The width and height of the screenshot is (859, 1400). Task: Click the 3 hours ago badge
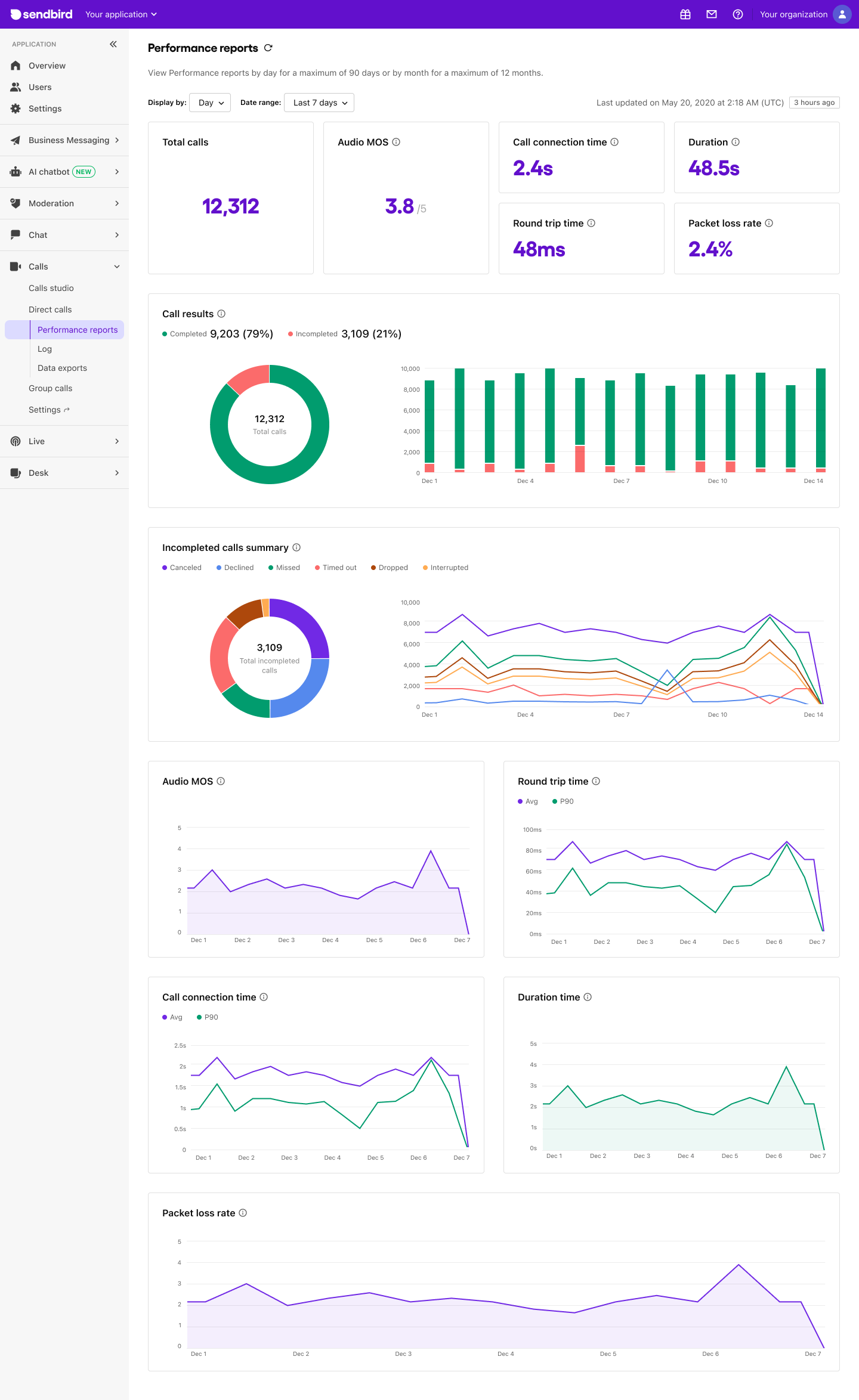[x=814, y=103]
